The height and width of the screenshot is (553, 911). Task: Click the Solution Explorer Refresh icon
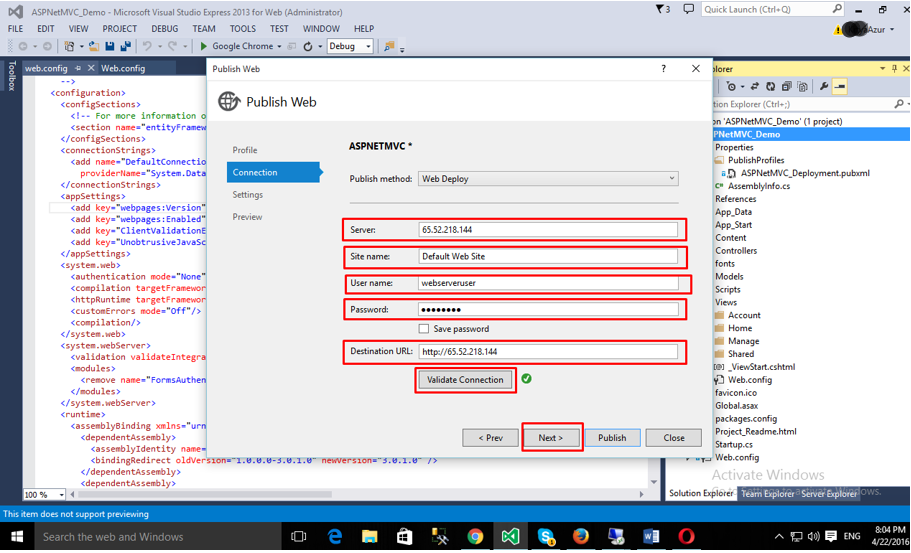770,87
